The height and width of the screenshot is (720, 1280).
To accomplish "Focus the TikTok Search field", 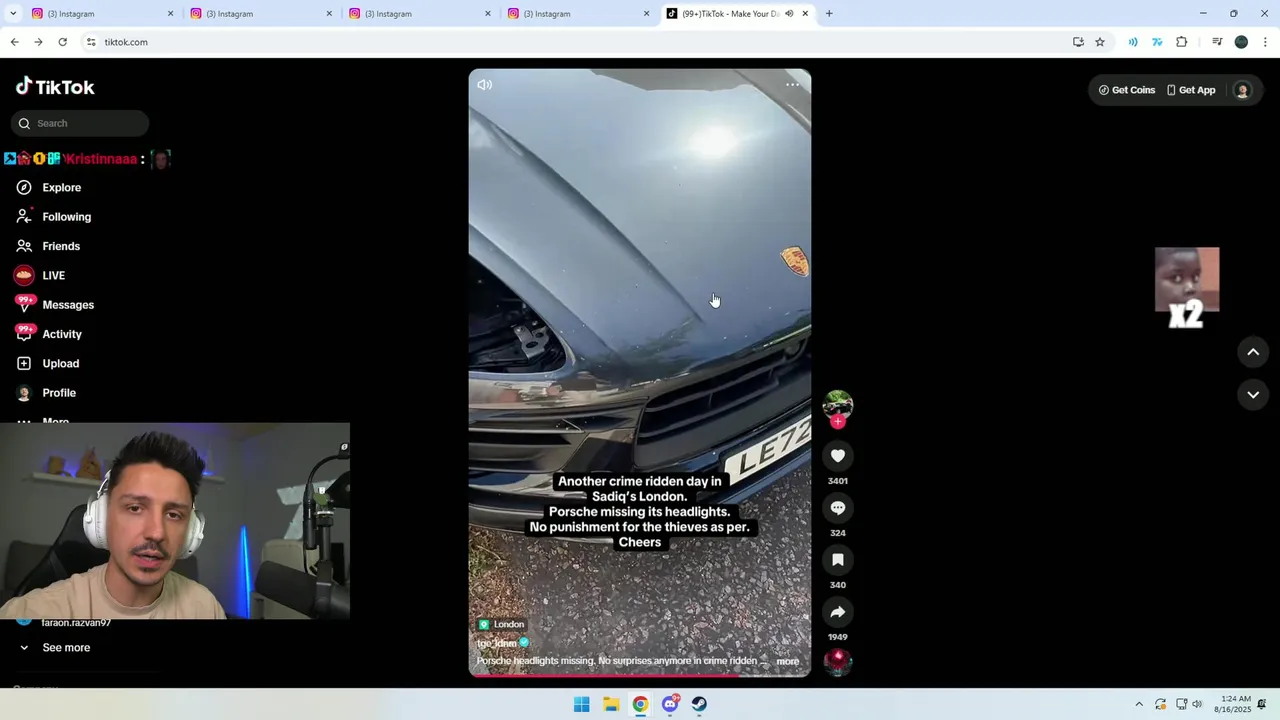I will pos(80,123).
